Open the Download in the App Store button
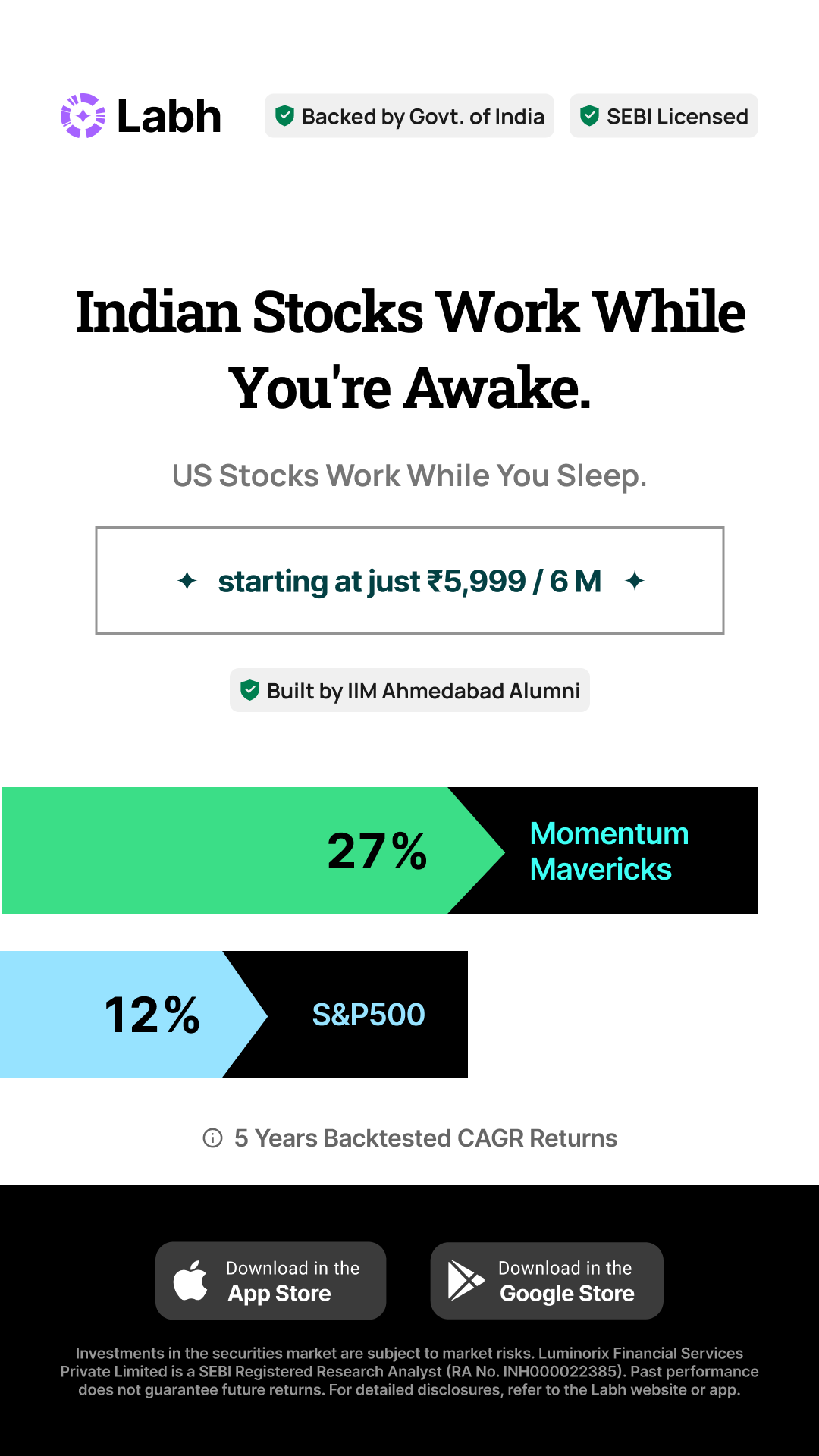 tap(271, 1281)
